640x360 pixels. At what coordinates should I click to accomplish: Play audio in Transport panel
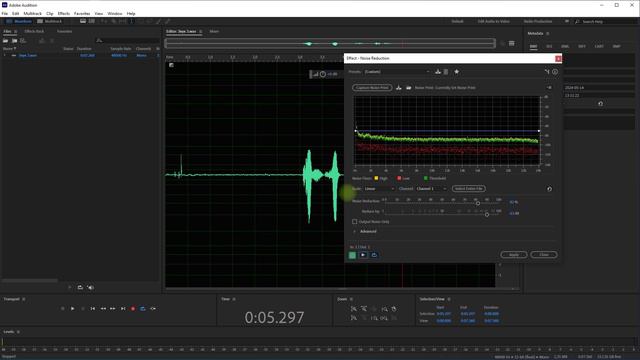tap(72, 309)
